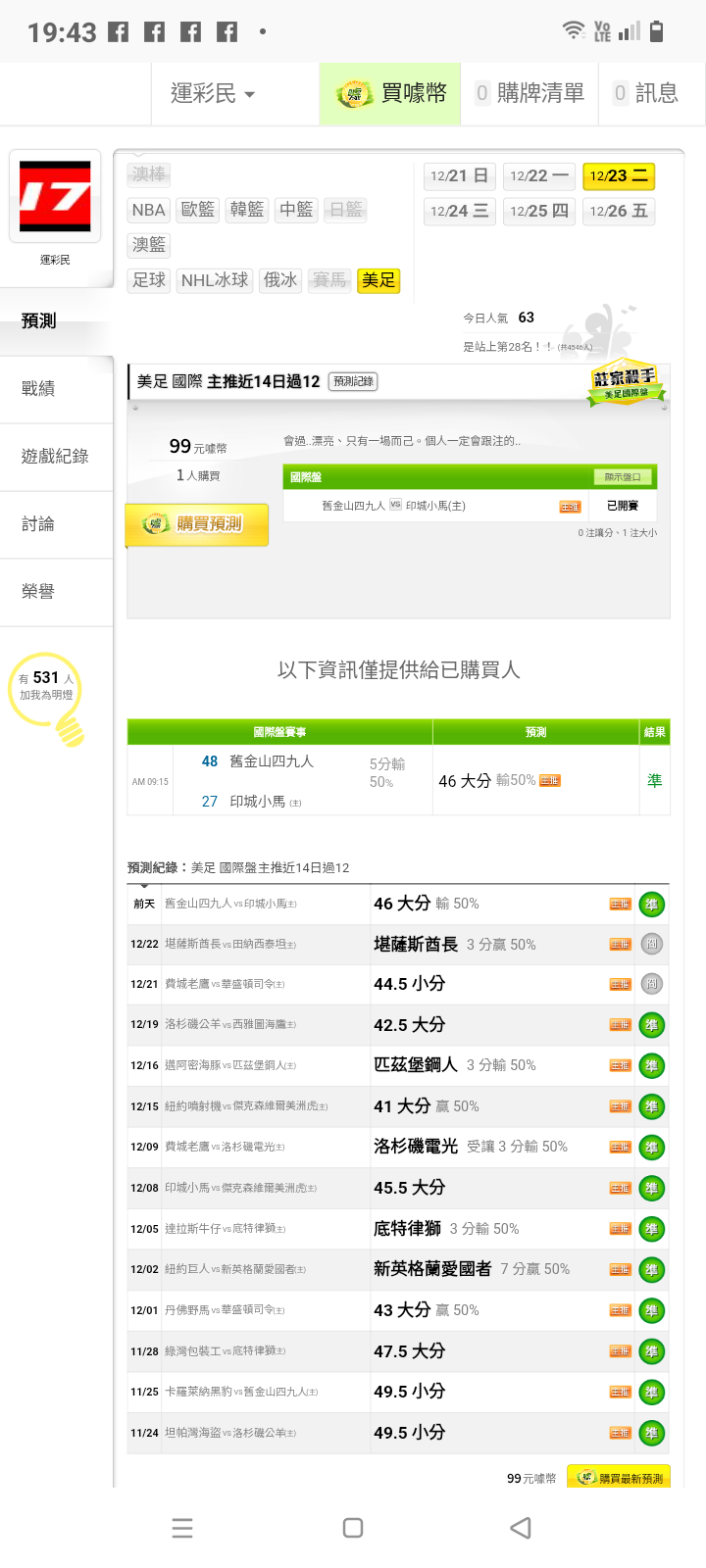Screen dimensions: 706x1568
Task: Select the NHL冰球 league filter
Action: [x=215, y=280]
